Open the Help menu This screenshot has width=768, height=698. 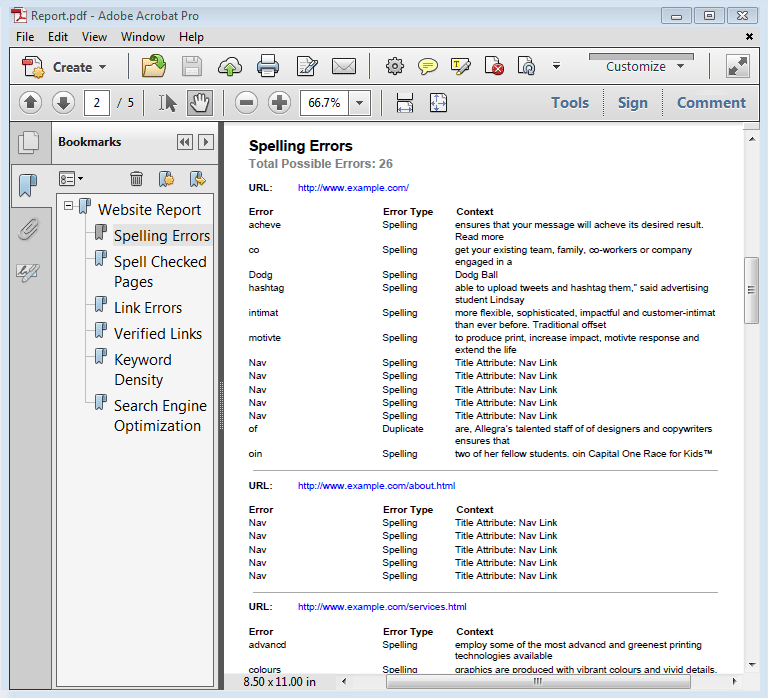tap(191, 37)
